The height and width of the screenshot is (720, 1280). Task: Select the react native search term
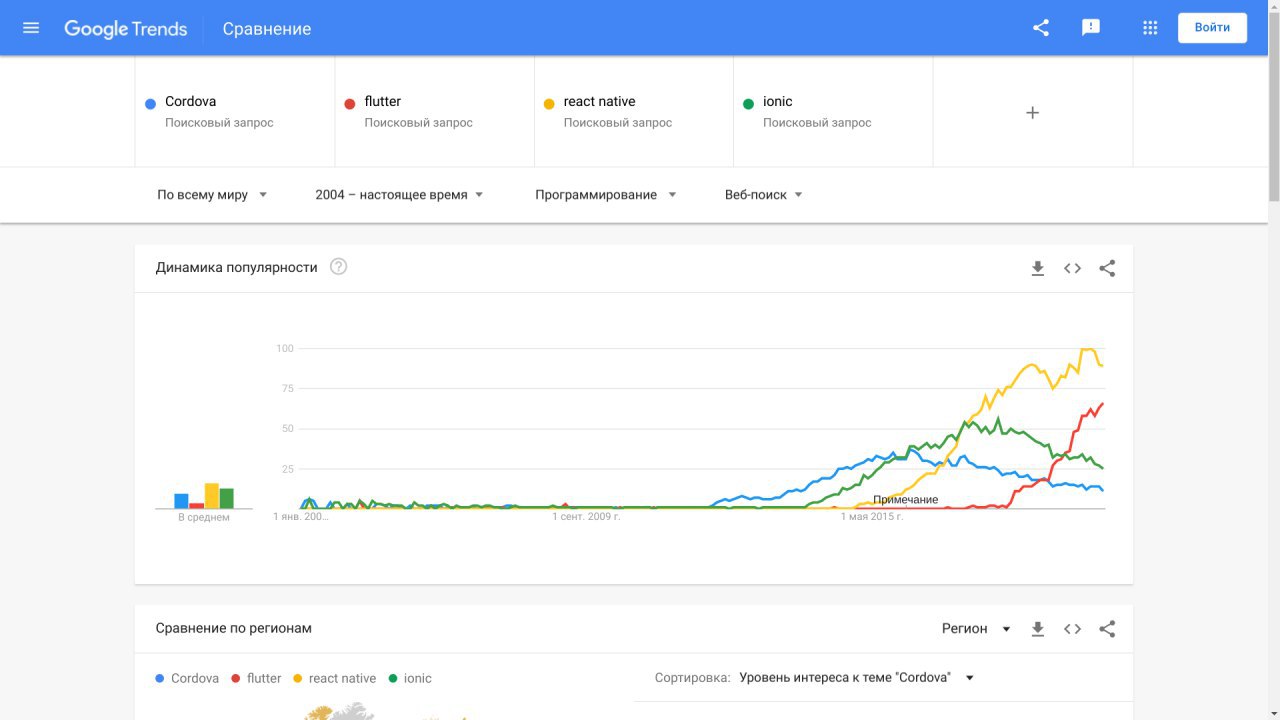[633, 111]
